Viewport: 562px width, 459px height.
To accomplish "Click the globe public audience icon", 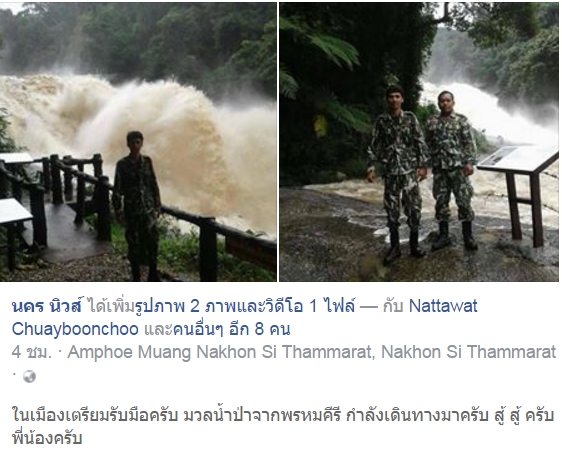I will pos(29,376).
